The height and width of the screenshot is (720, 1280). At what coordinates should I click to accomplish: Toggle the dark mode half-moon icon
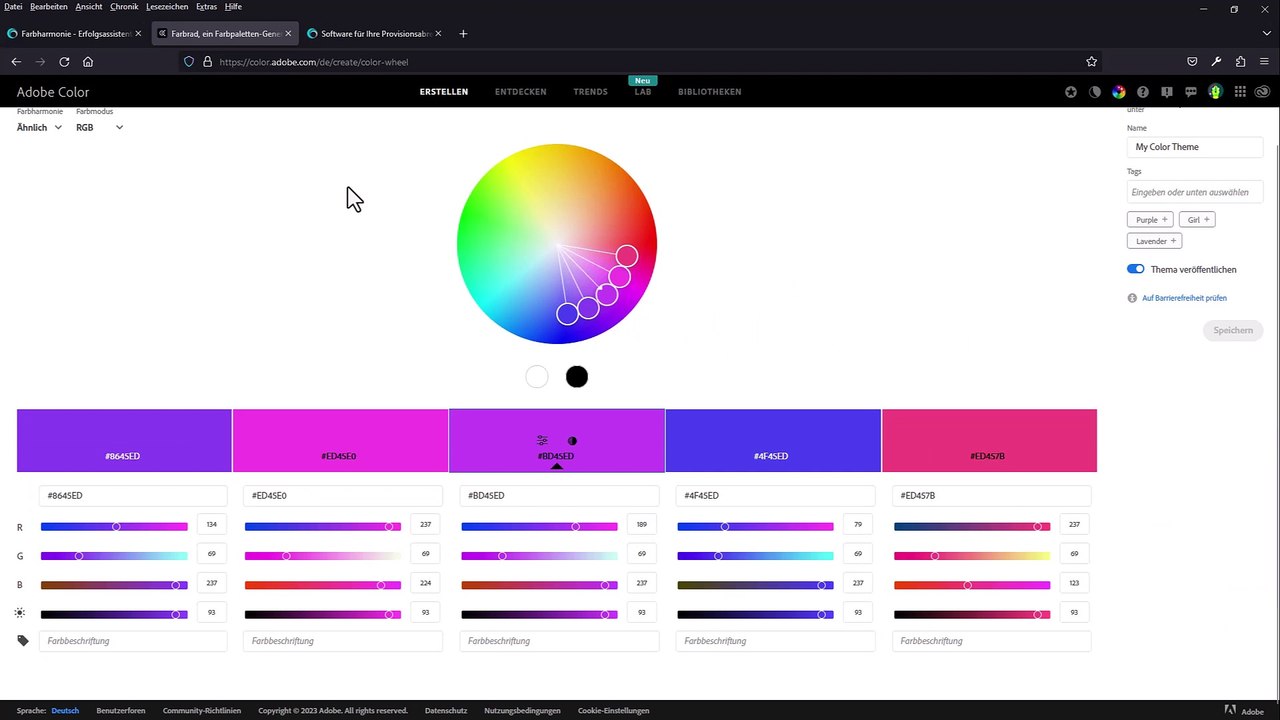1095,92
